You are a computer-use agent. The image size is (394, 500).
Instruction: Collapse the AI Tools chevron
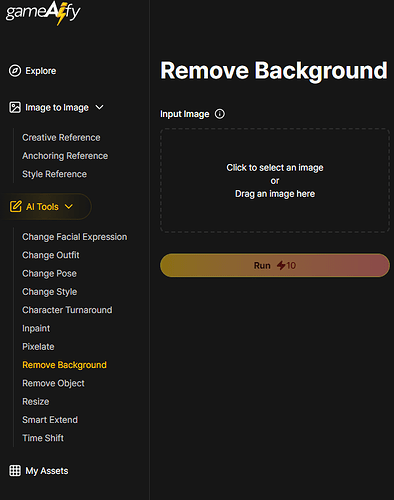69,206
